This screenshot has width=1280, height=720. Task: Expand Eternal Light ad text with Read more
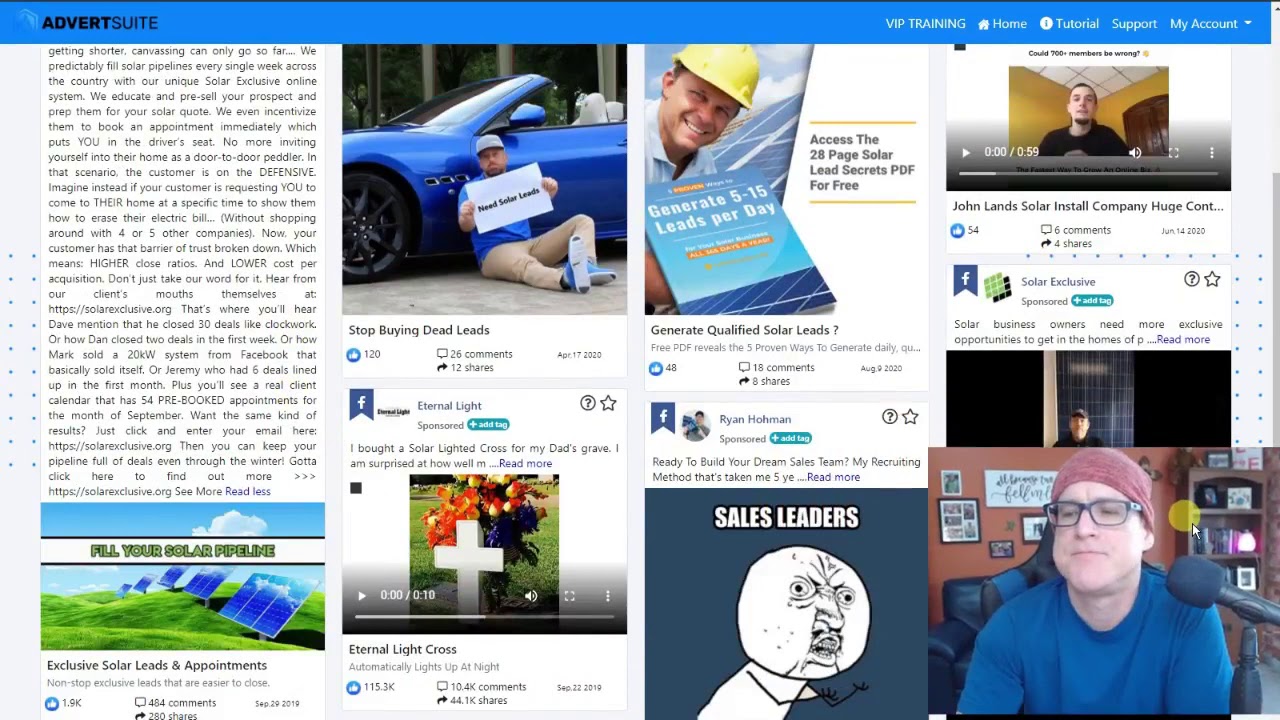[525, 464]
